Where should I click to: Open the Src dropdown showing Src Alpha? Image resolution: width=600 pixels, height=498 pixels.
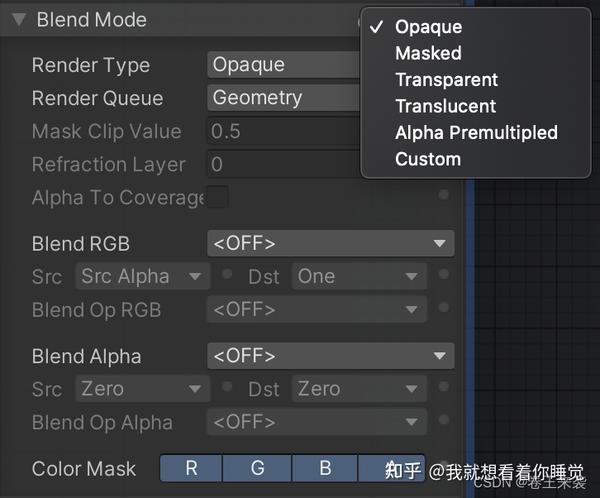pos(141,277)
